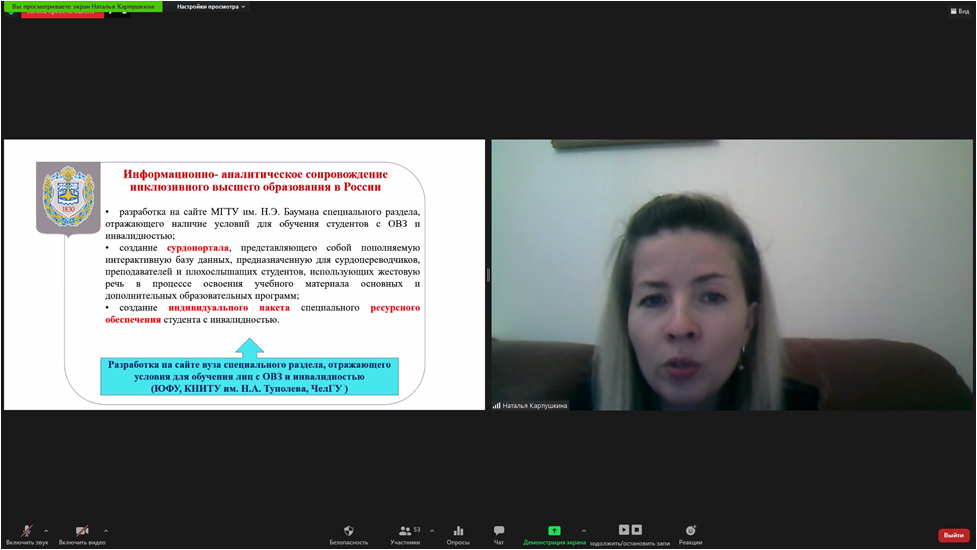Unmute microphone with Включить звук icon

tap(27, 531)
